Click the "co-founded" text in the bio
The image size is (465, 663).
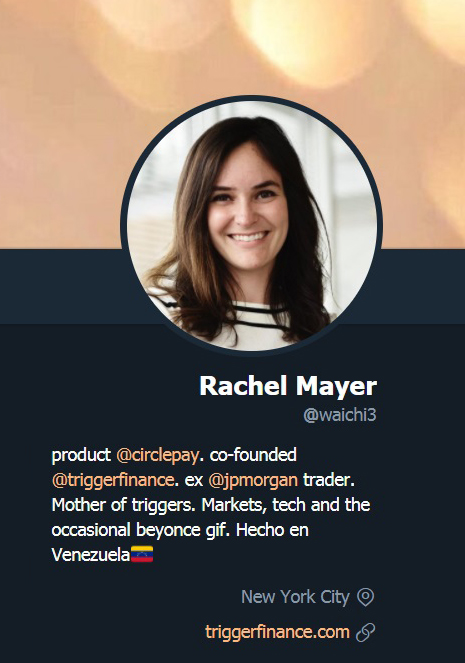click(253, 455)
